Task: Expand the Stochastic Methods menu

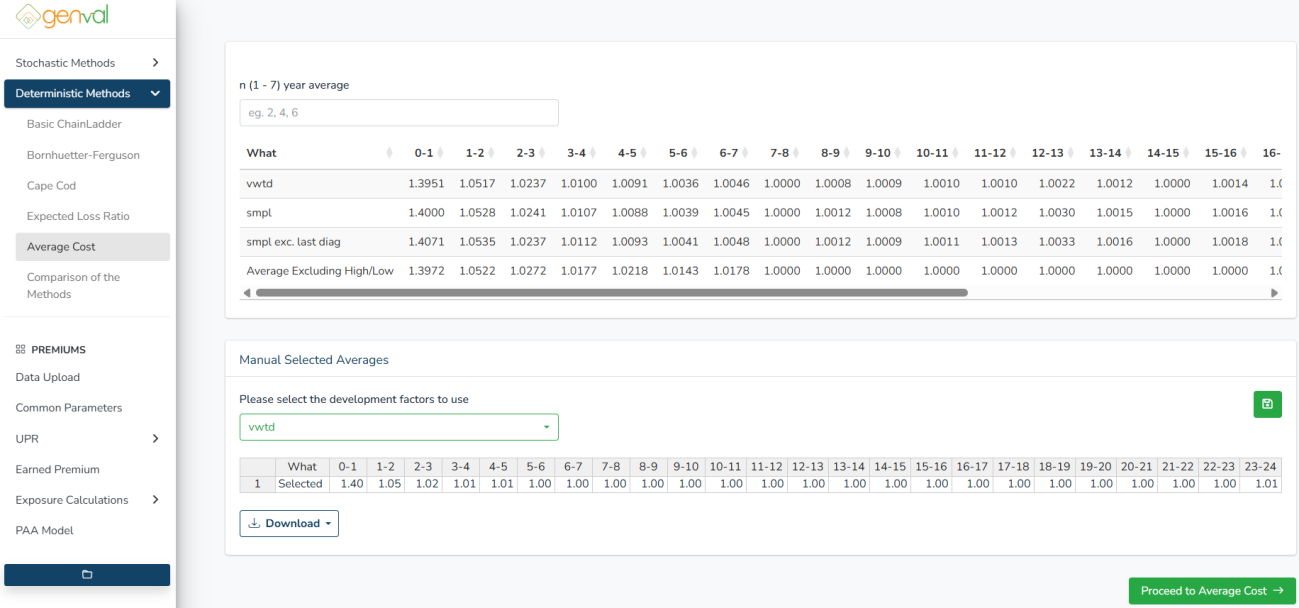Action: [x=87, y=63]
